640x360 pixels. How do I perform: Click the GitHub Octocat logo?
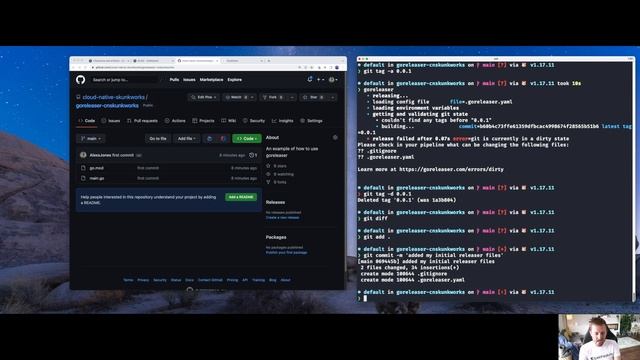tap(80, 80)
